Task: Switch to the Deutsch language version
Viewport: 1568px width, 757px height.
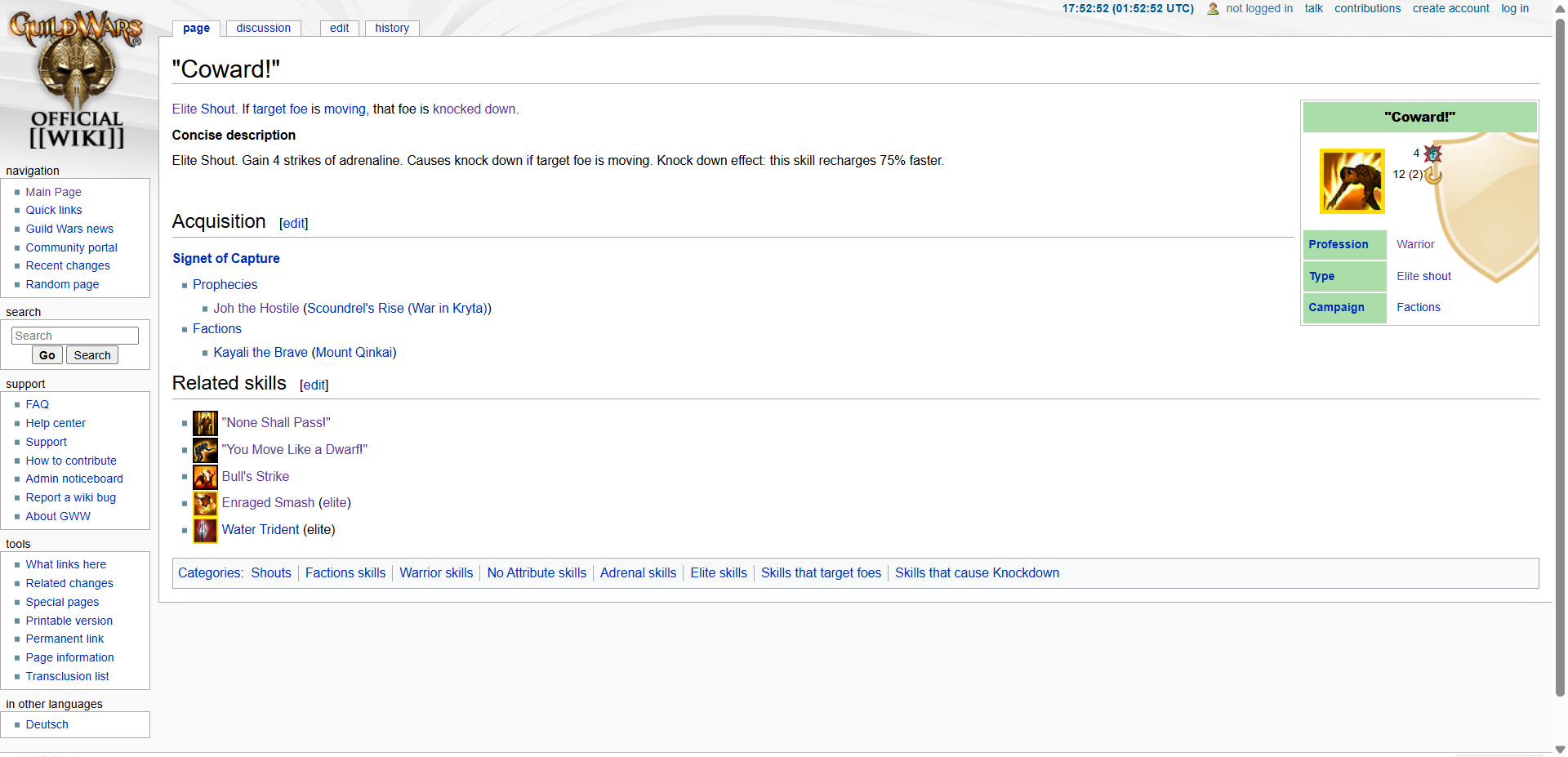Action: (x=47, y=724)
